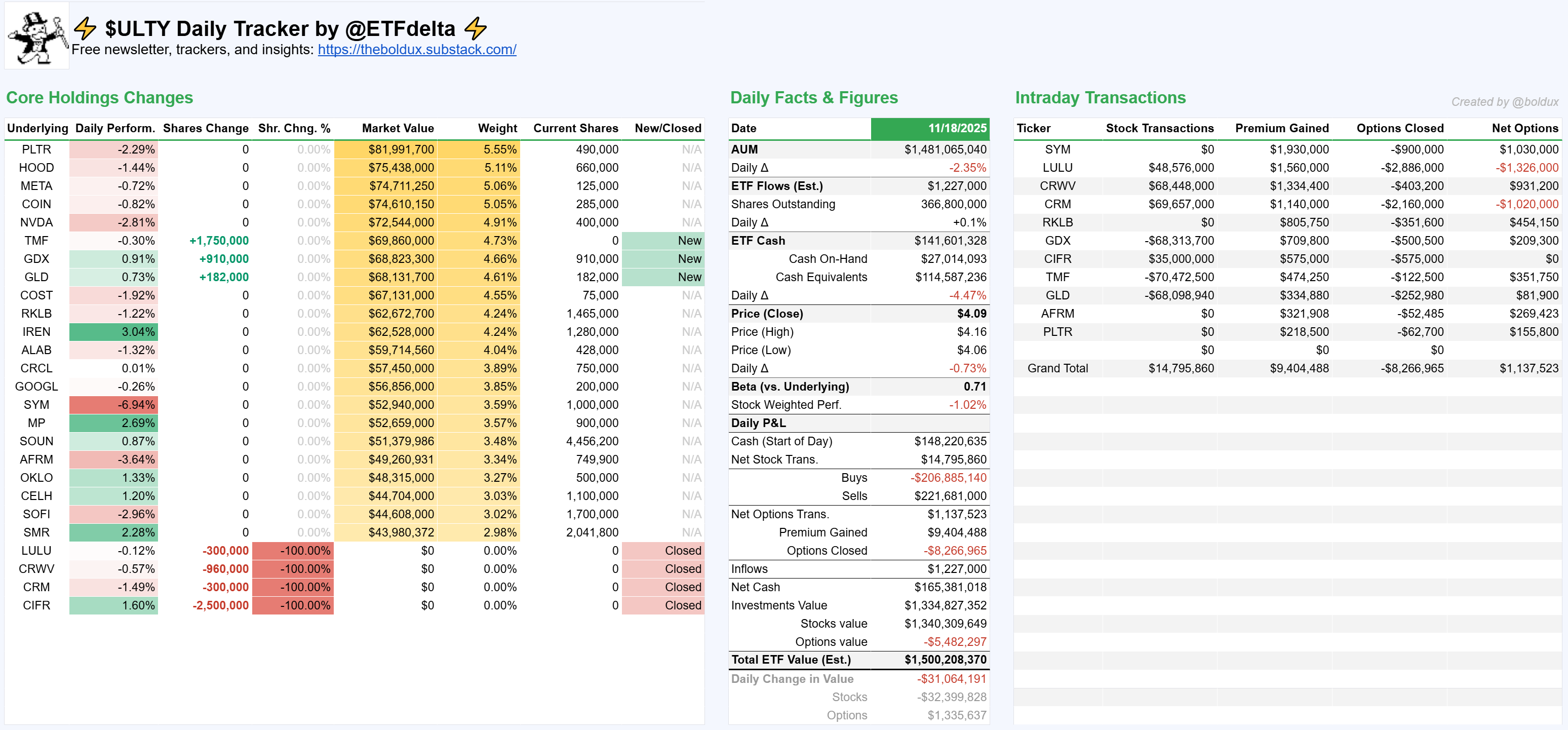Viewport: 1568px width, 730px height.
Task: Click the Closed badge for LULU
Action: (663, 551)
